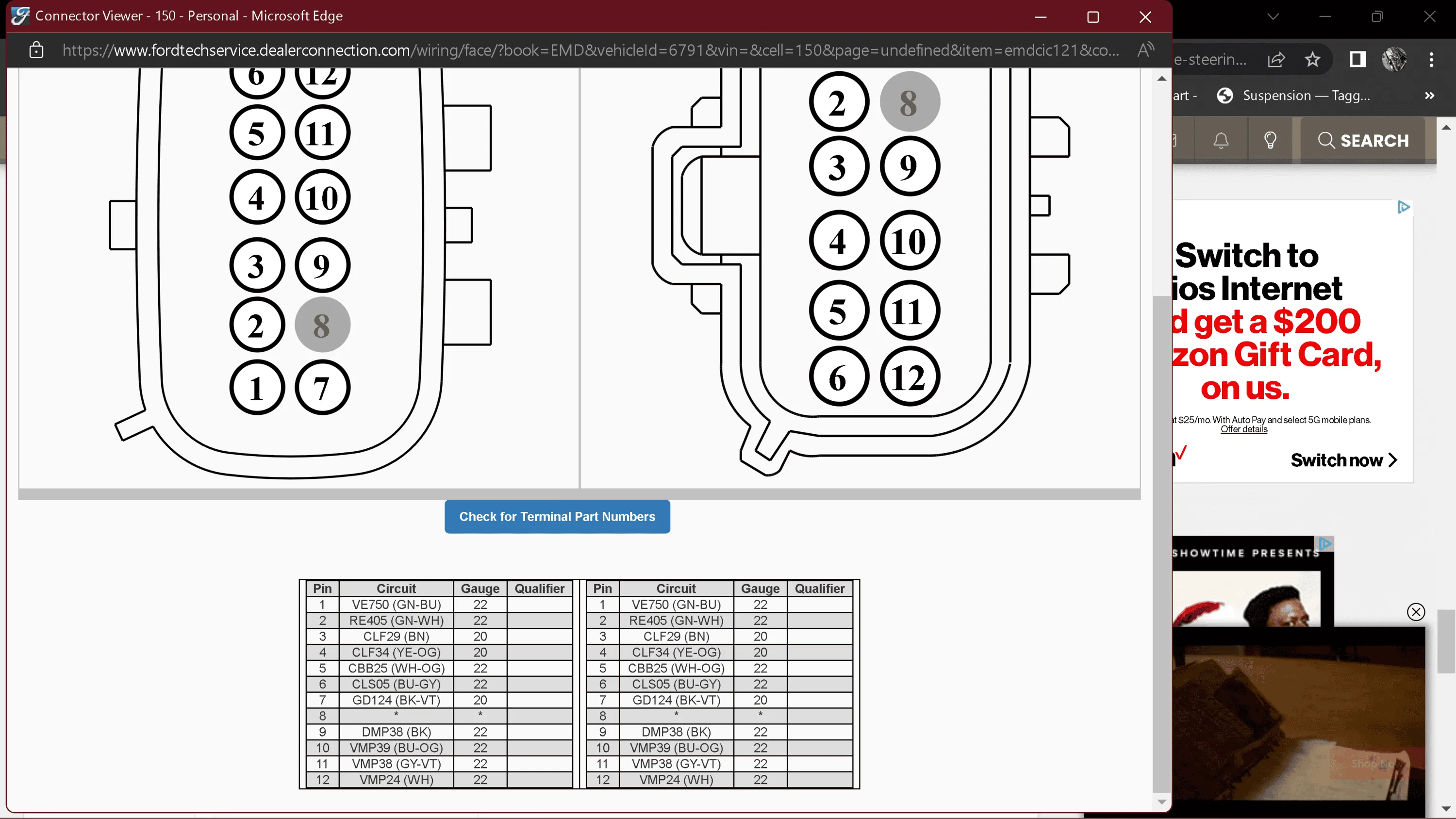Click the profile avatar icon
The width and height of the screenshot is (1456, 819).
click(x=1394, y=59)
